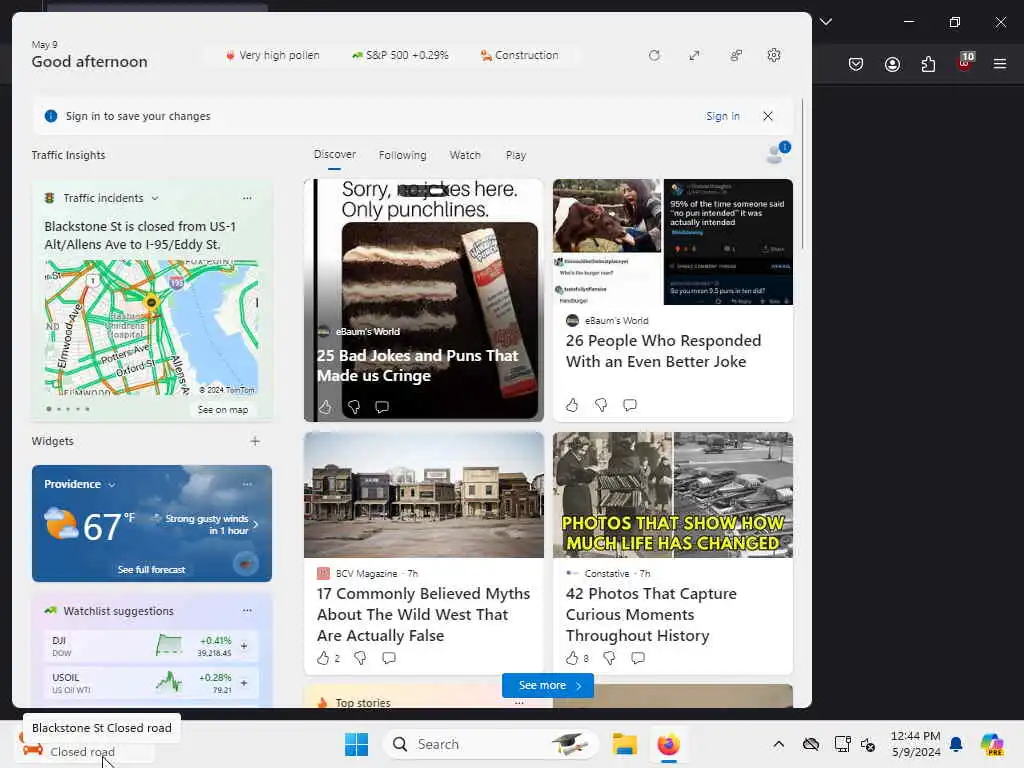Open the Firefox toolbar extension badged 10

point(965,63)
